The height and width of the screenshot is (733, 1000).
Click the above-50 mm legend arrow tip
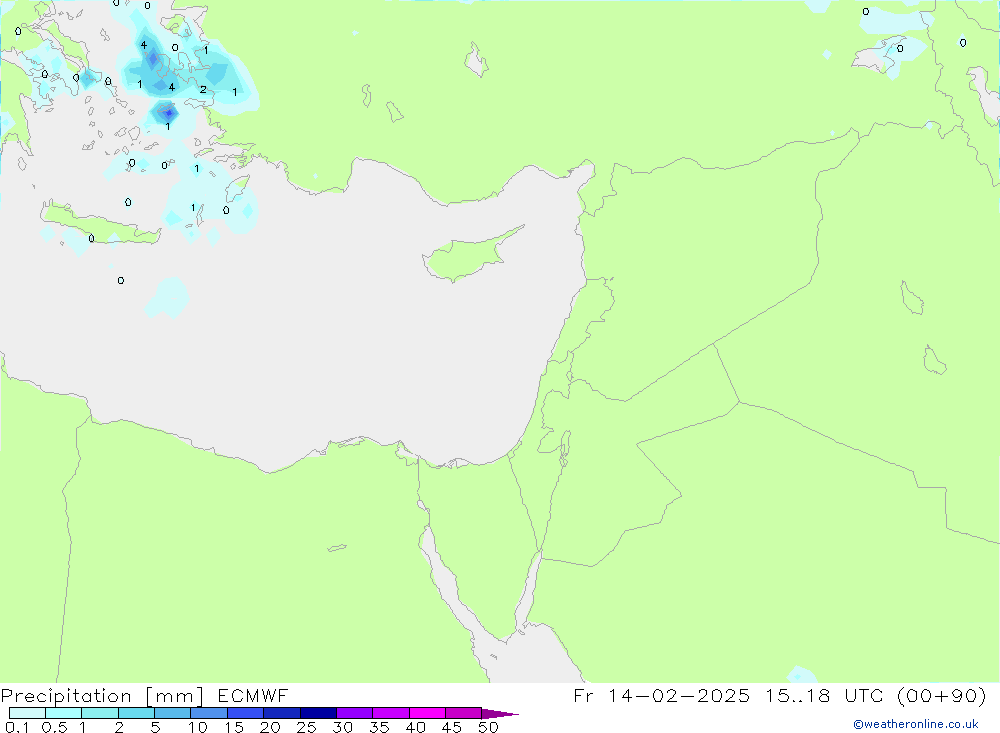pyautogui.click(x=500, y=713)
